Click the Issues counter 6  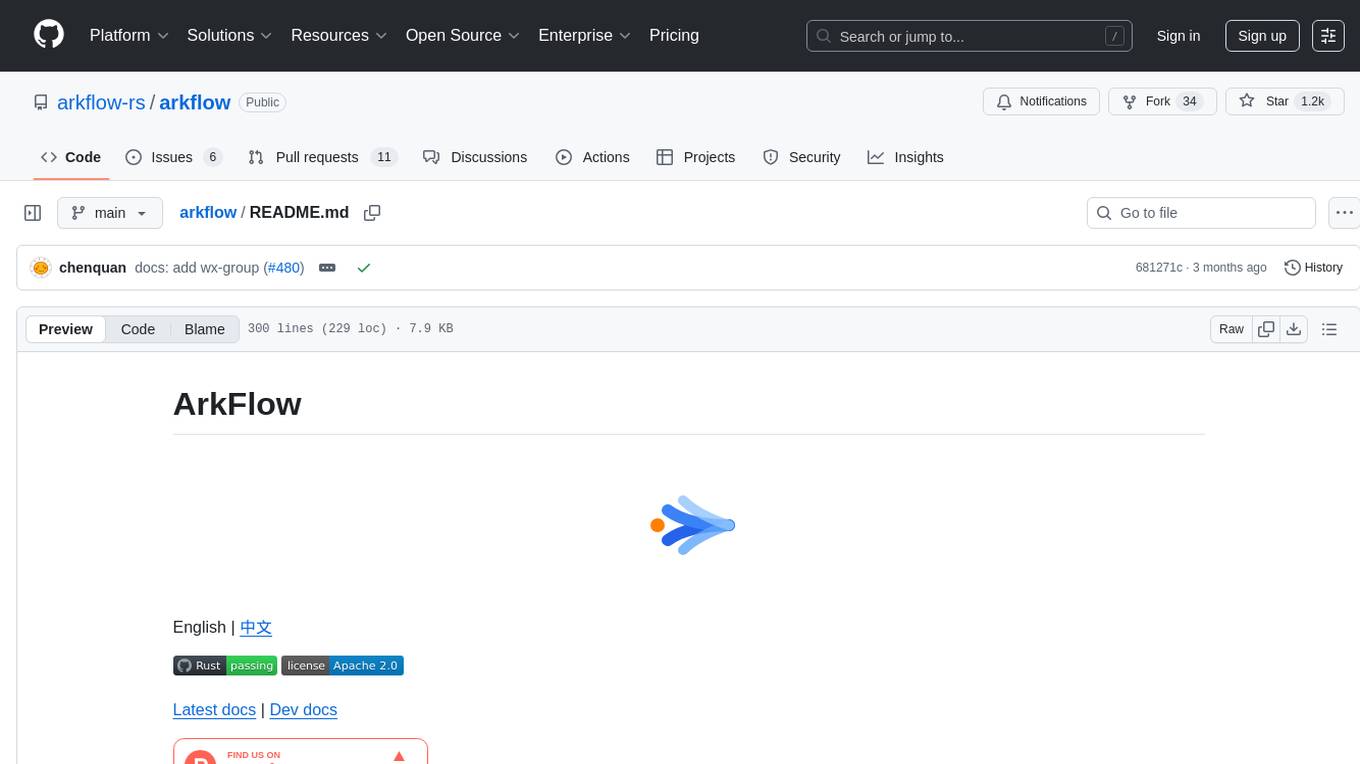pos(212,157)
